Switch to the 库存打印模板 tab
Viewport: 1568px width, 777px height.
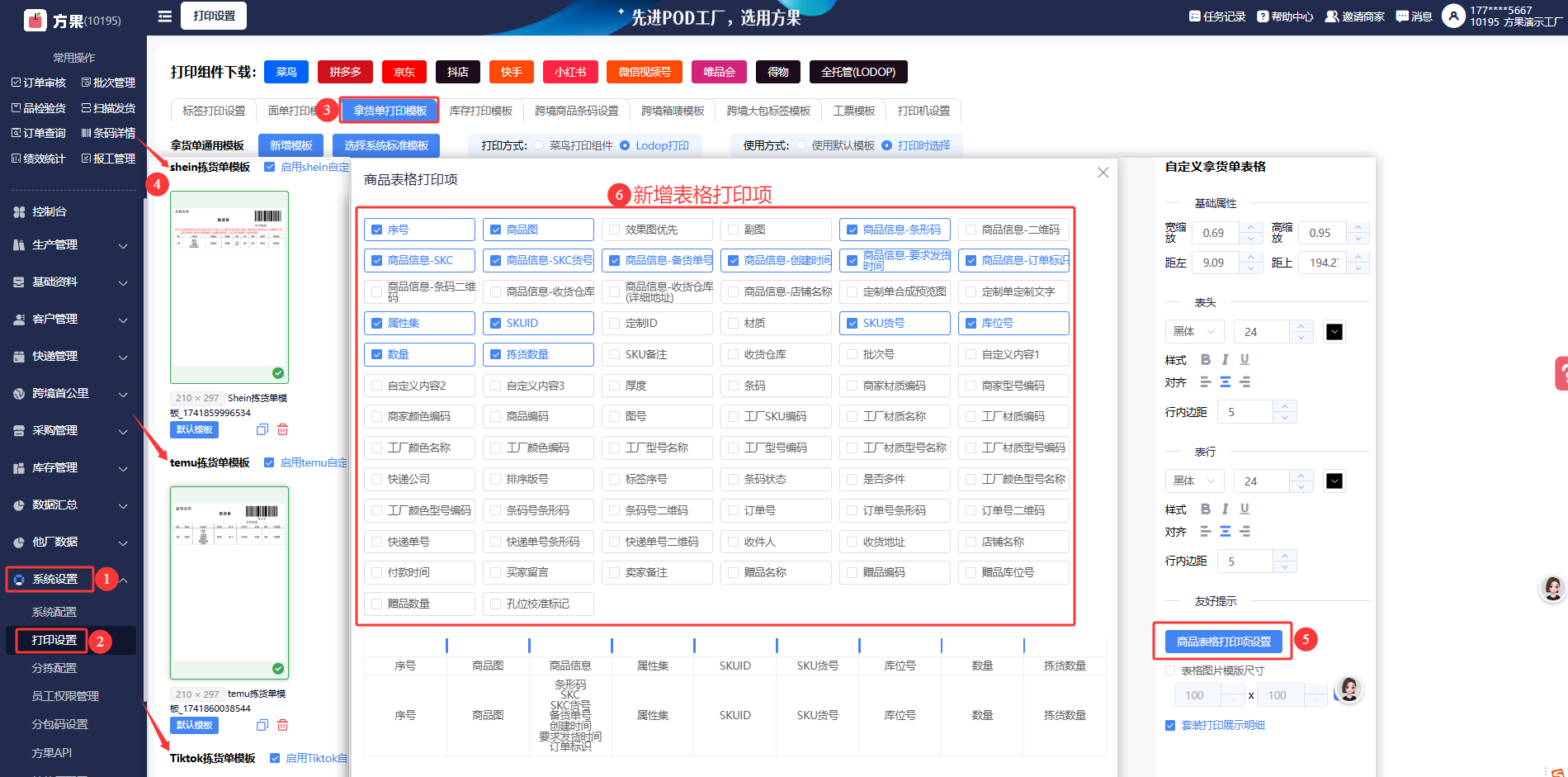480,111
